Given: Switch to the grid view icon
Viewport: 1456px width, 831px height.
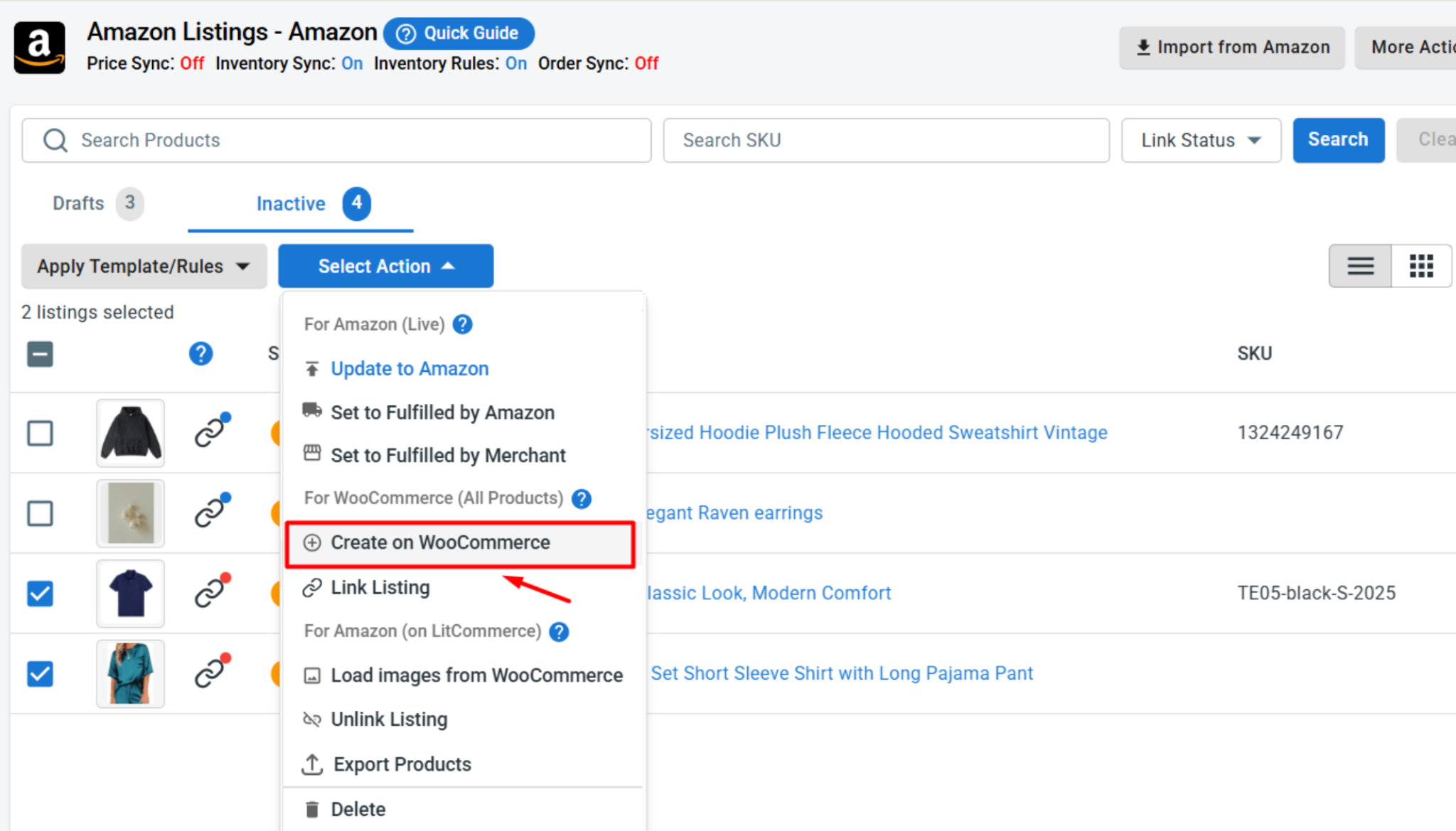Looking at the screenshot, I should (1421, 266).
